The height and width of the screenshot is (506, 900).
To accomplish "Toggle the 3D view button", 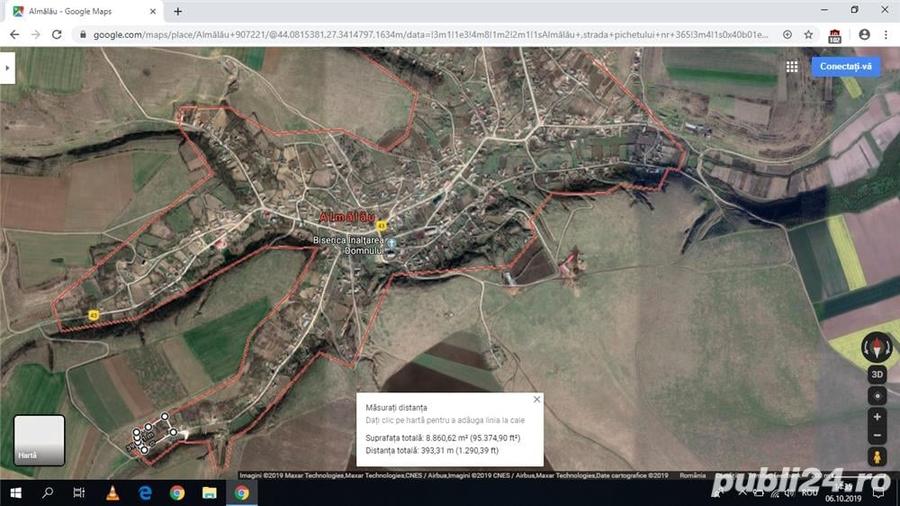I will click(x=876, y=374).
